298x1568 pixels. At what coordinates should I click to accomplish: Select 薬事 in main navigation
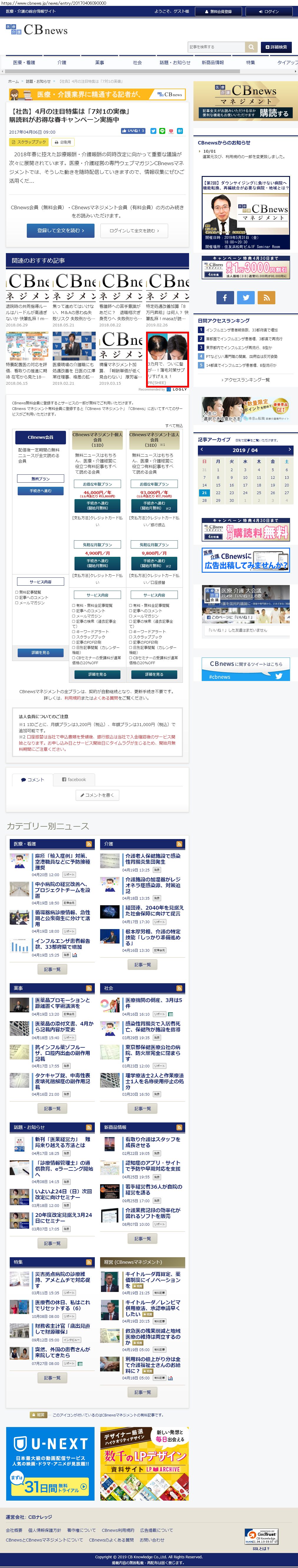coord(100,63)
